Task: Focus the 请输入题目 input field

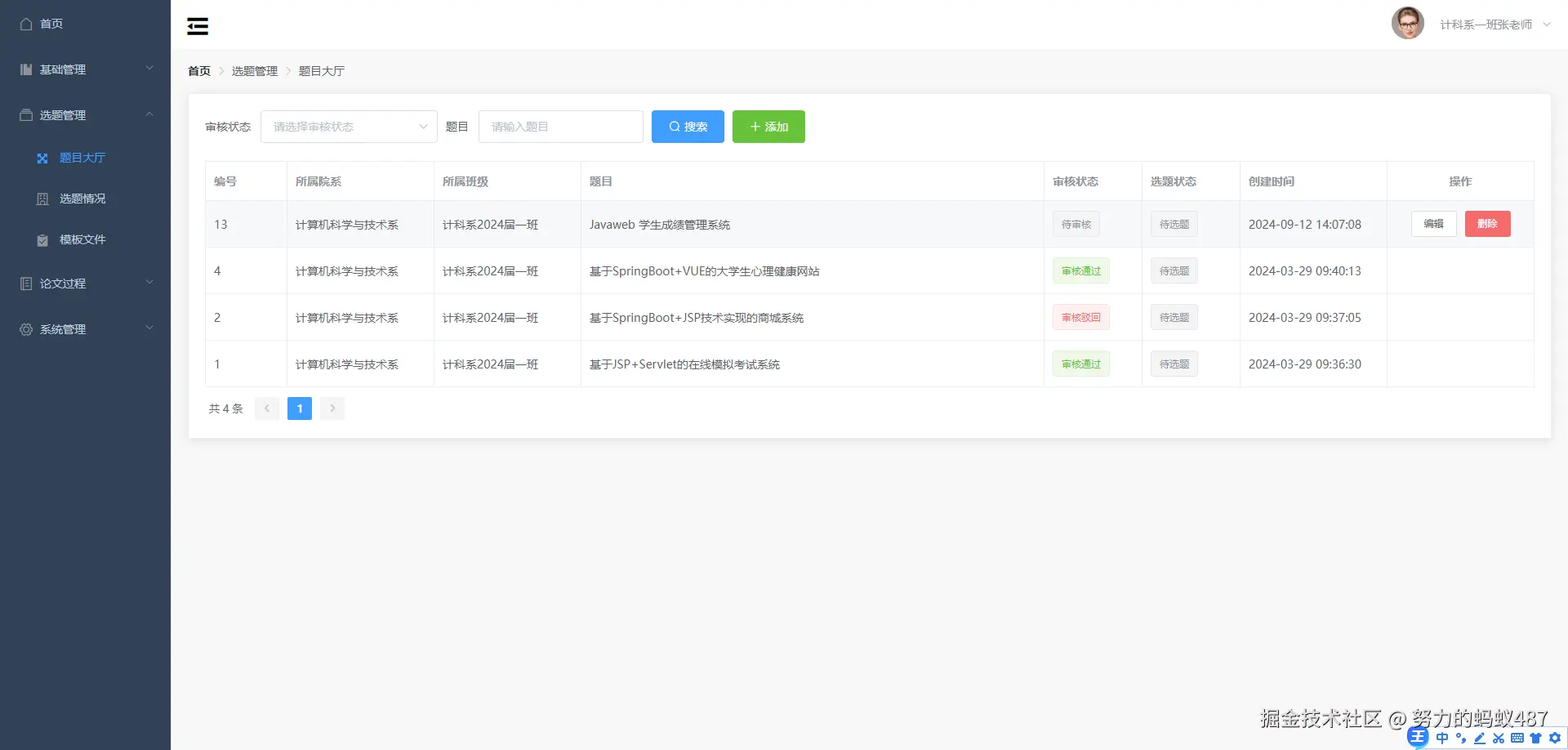Action: 561,127
